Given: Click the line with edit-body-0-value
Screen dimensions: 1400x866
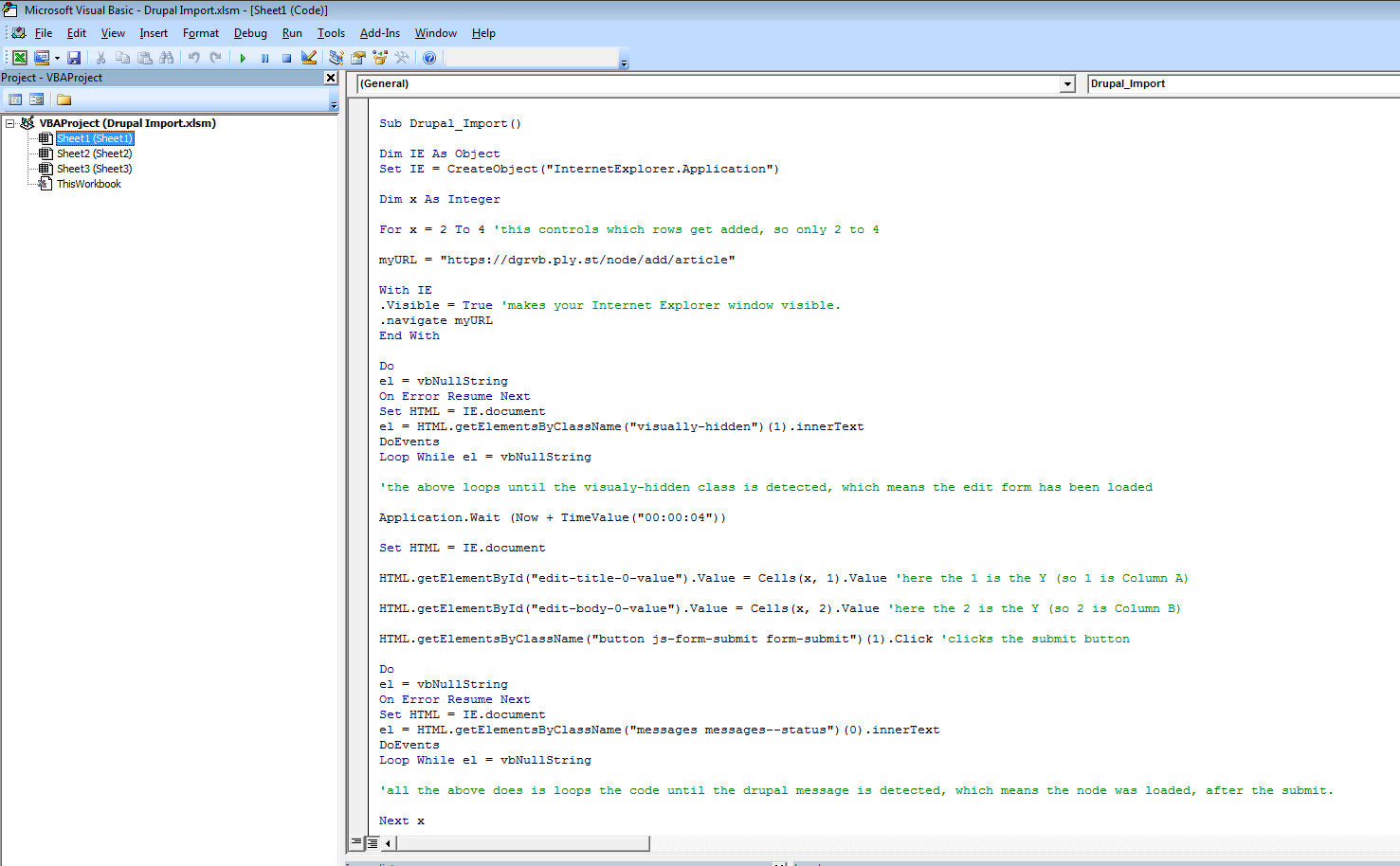Looking at the screenshot, I should [x=779, y=608].
